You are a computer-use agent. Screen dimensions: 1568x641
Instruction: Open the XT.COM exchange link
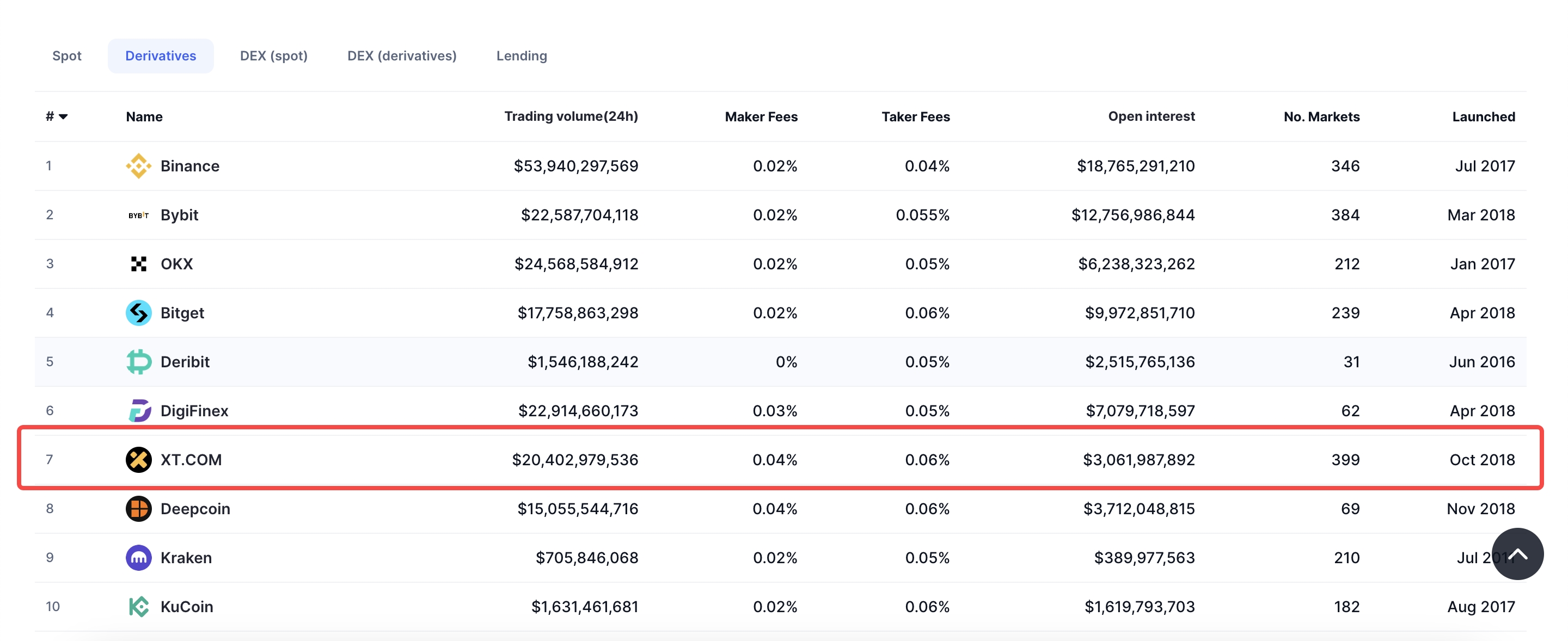pyautogui.click(x=191, y=460)
